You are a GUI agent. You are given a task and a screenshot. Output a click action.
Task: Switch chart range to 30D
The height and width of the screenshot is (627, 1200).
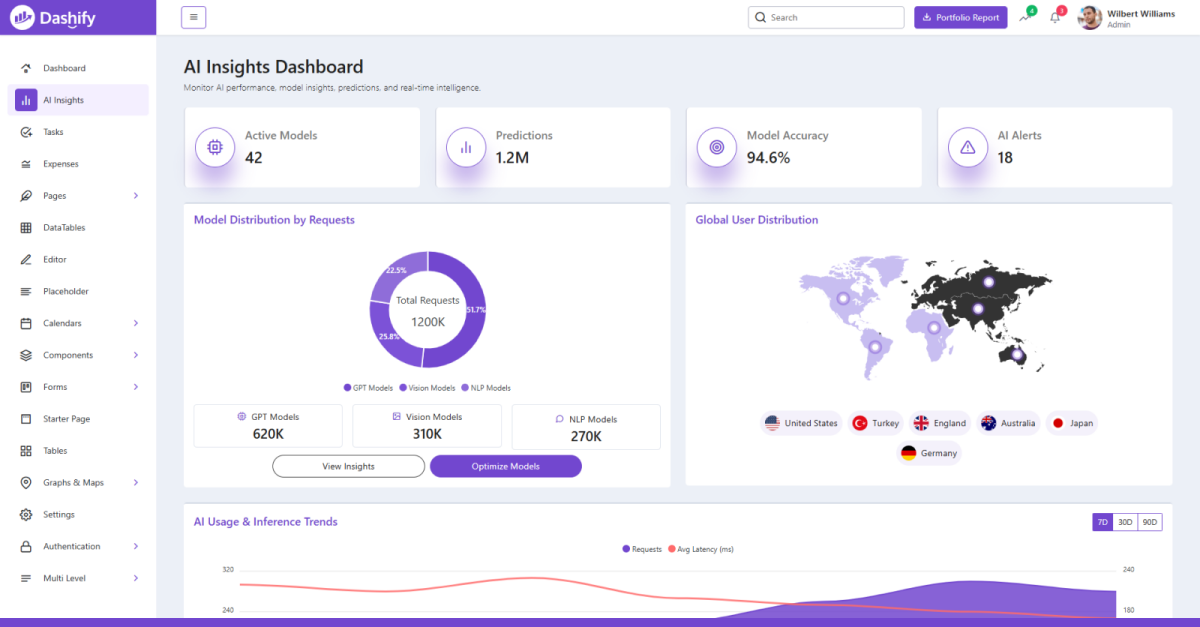[1126, 522]
